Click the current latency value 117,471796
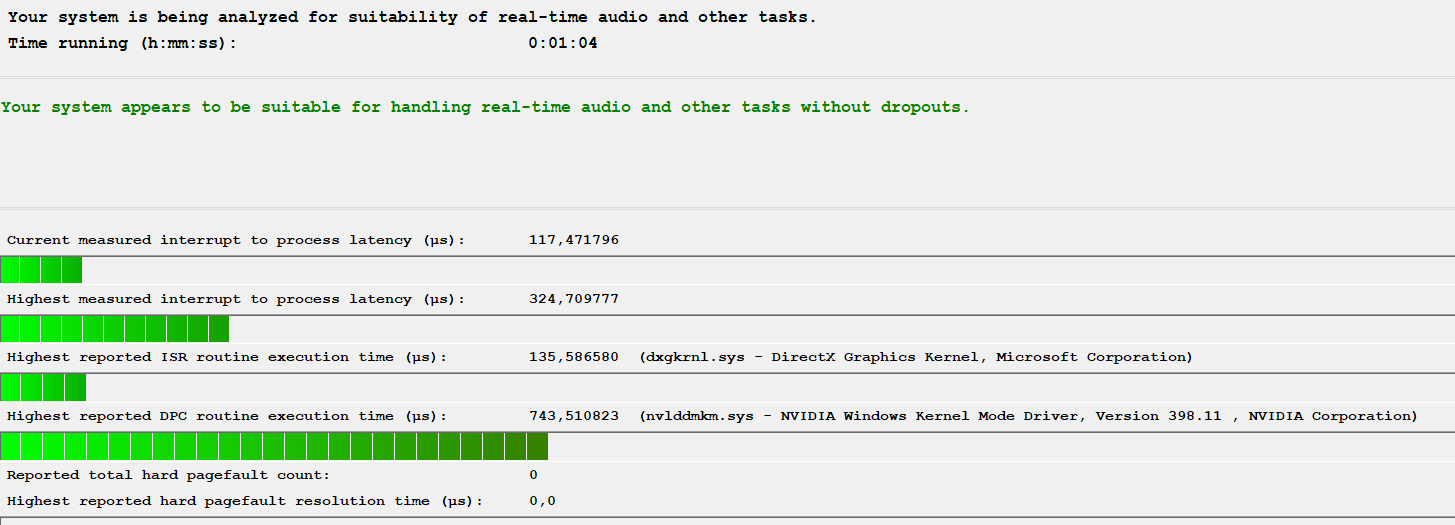 (x=573, y=240)
